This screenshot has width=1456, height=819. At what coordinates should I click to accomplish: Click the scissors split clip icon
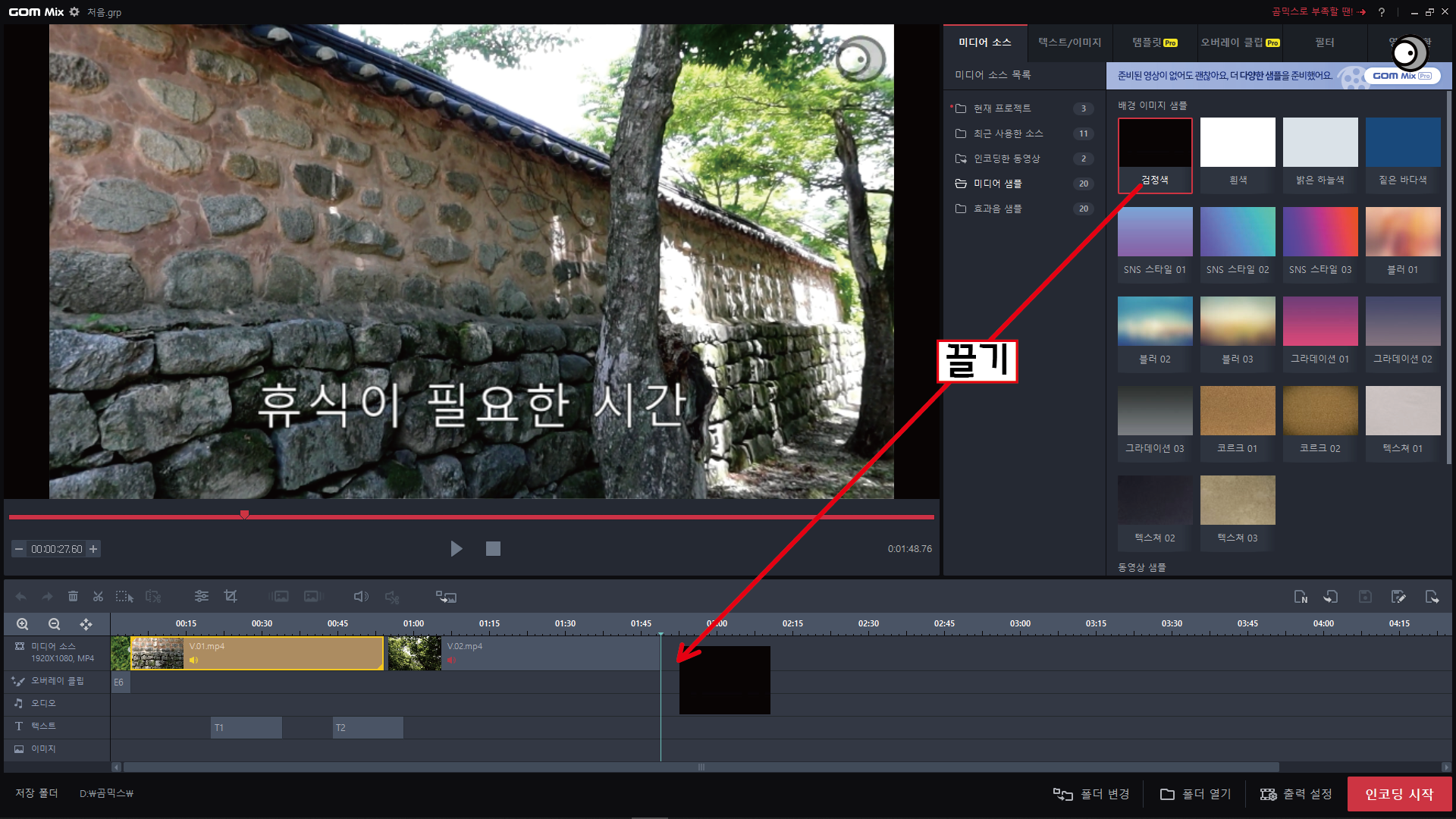(x=98, y=597)
